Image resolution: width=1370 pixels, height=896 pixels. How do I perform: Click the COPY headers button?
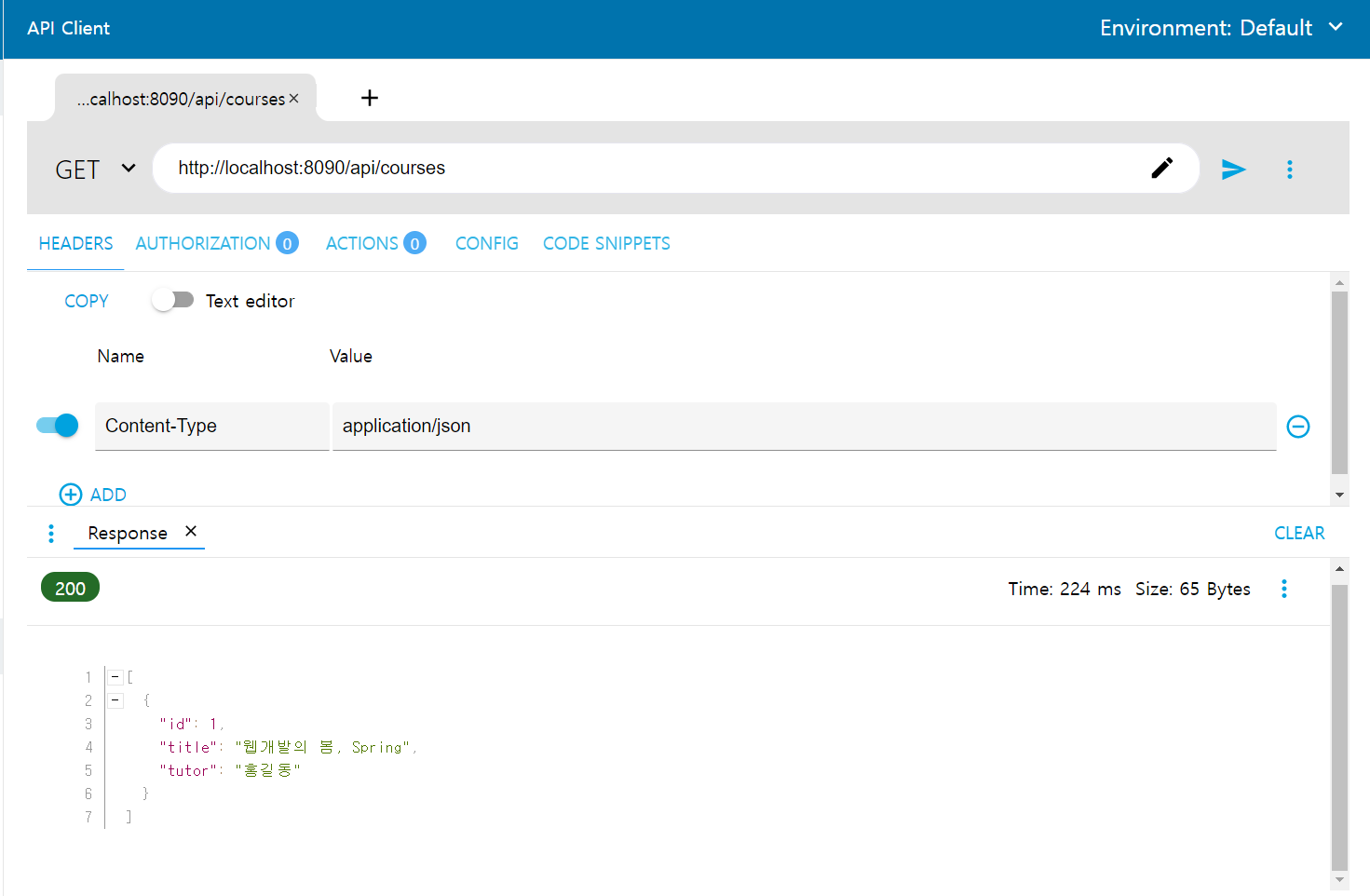(x=87, y=301)
